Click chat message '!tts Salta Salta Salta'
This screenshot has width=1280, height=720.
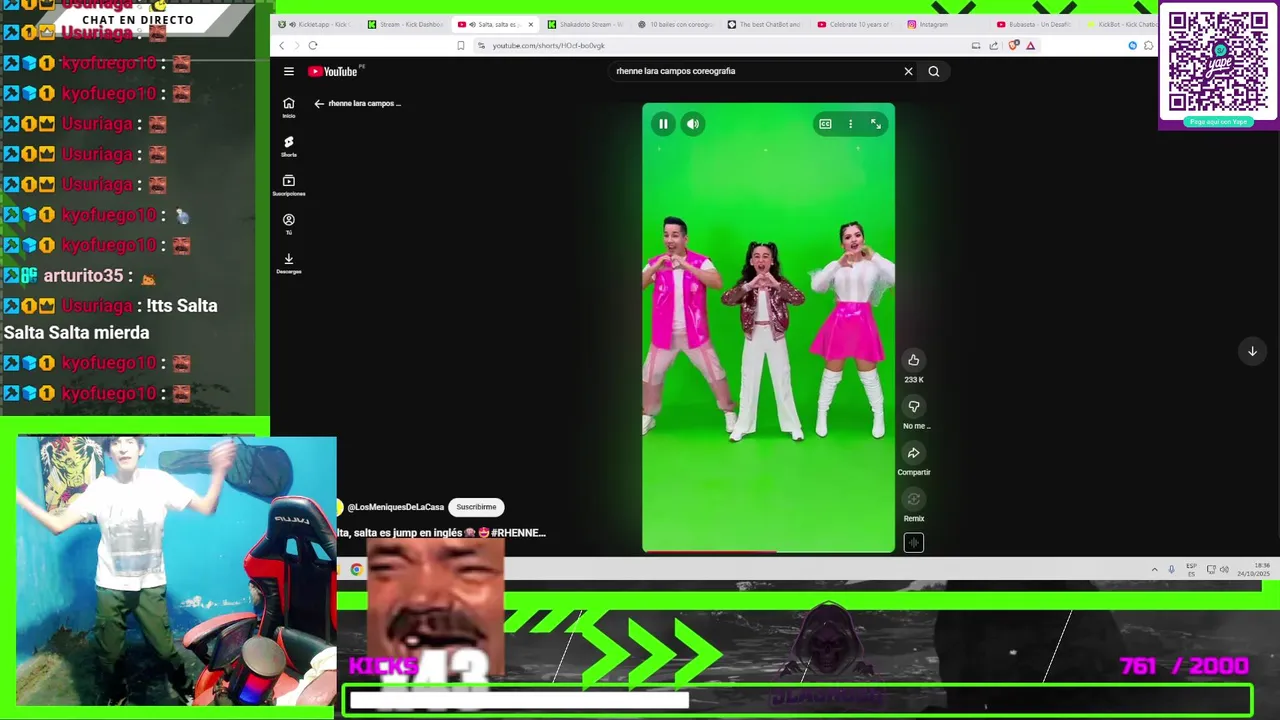coord(110,319)
